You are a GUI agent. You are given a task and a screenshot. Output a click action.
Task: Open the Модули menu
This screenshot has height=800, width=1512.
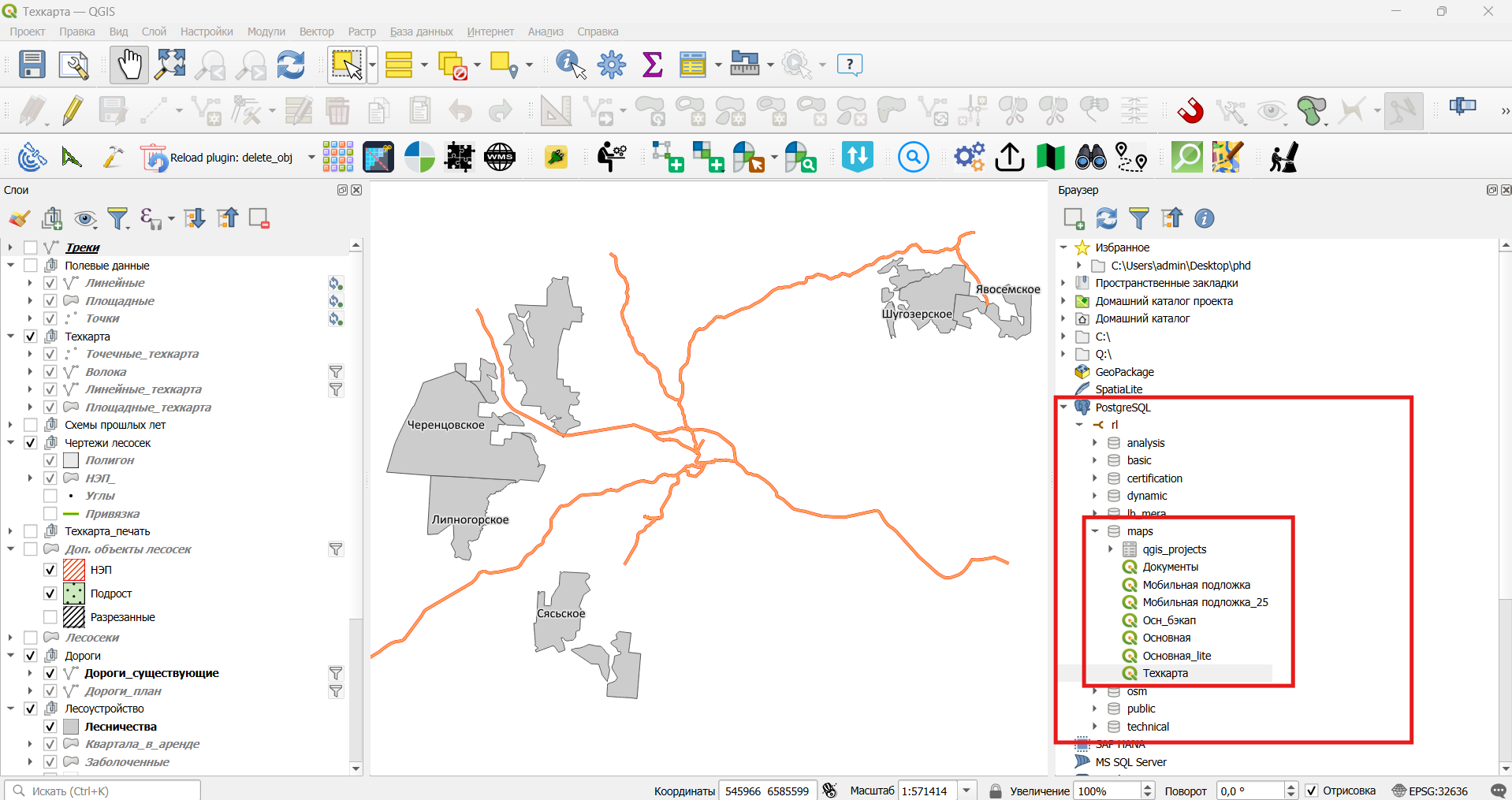(x=266, y=32)
